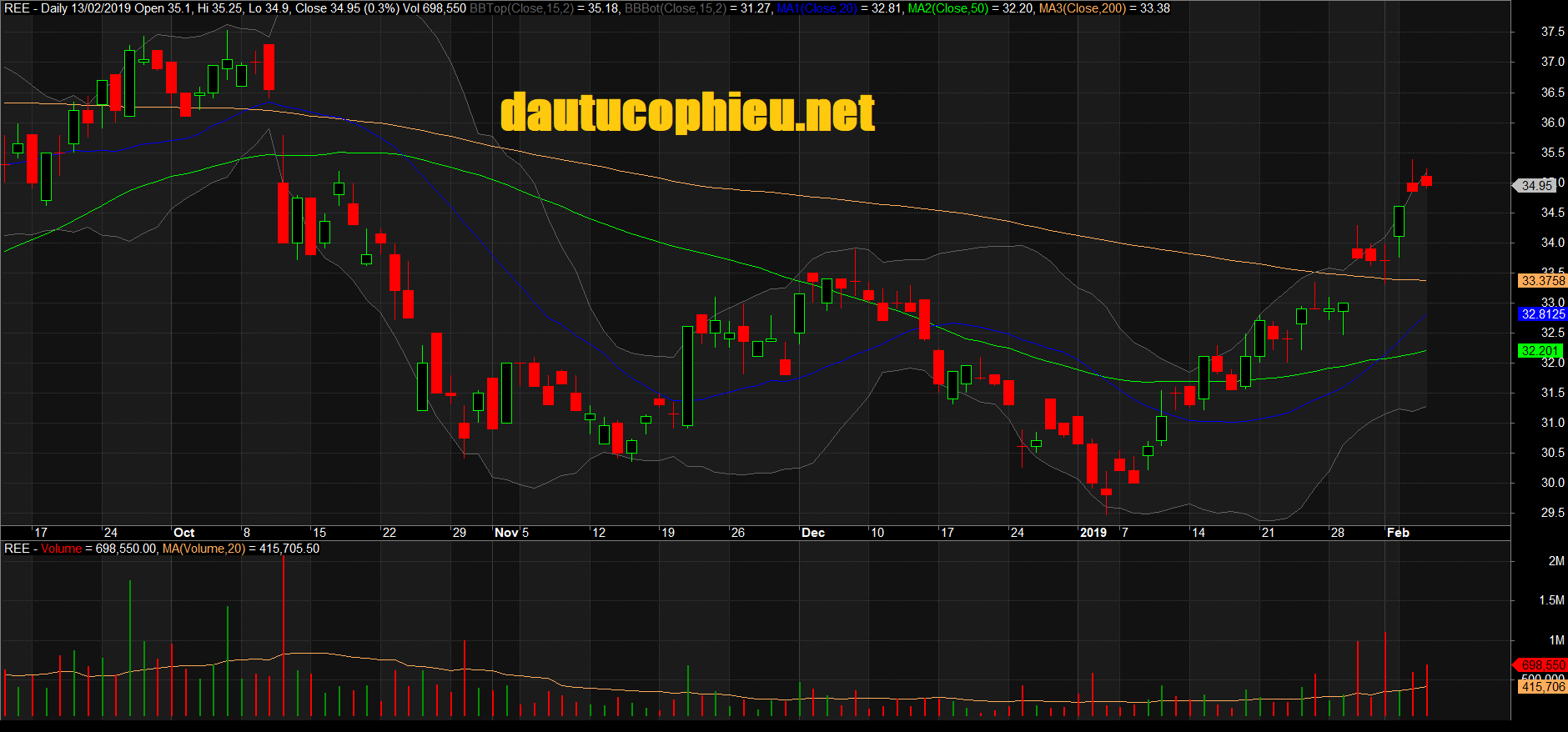This screenshot has width=1568, height=732.
Task: Click the green 32.201 MA50 value label
Action: tap(1540, 351)
